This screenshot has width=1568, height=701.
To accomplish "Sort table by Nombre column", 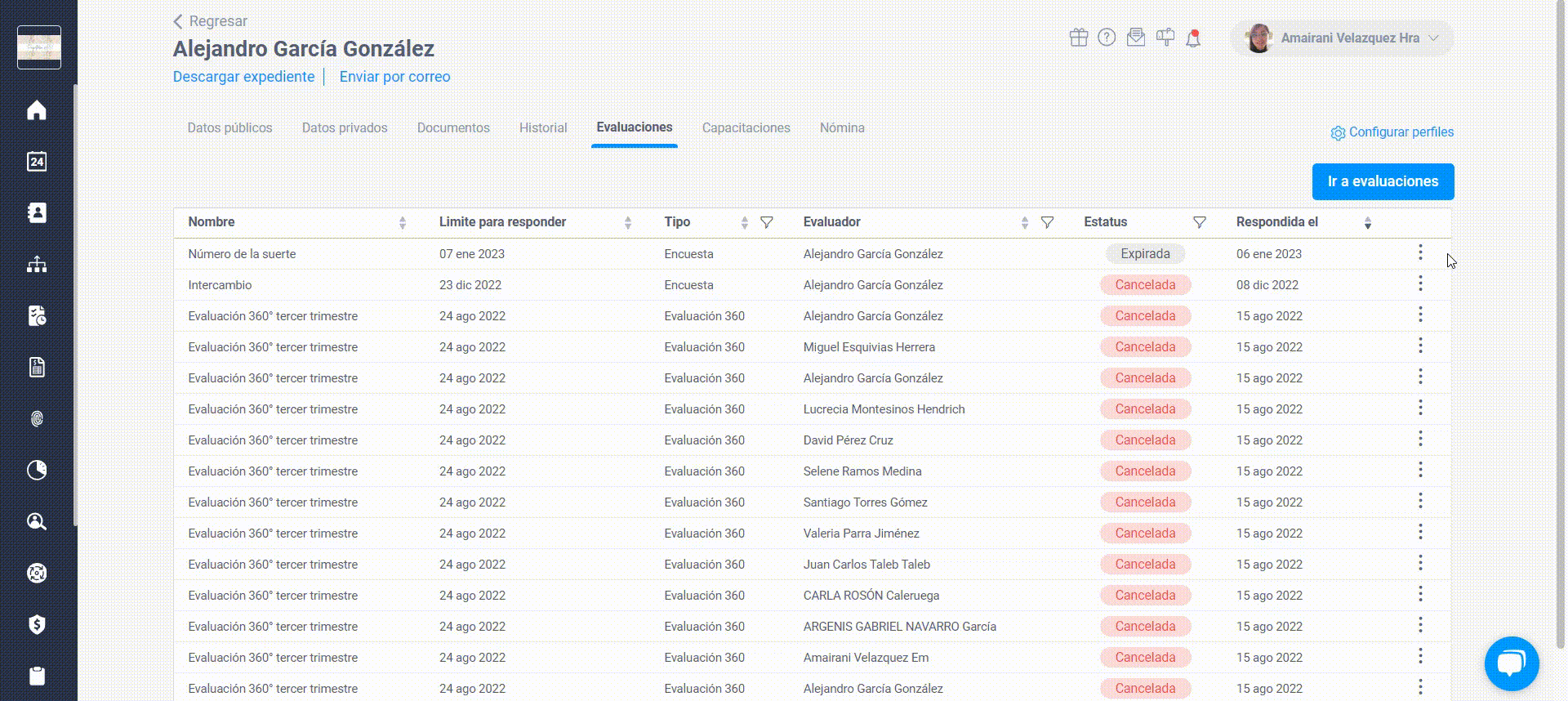I will [403, 223].
